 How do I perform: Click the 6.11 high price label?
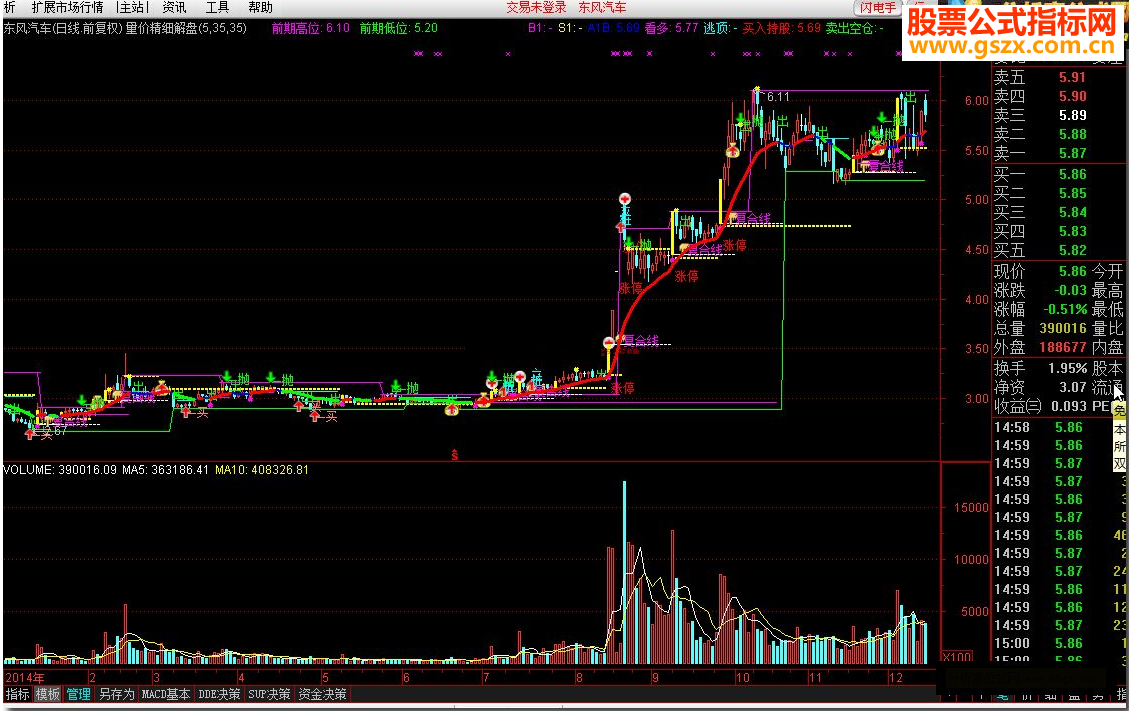pos(778,97)
